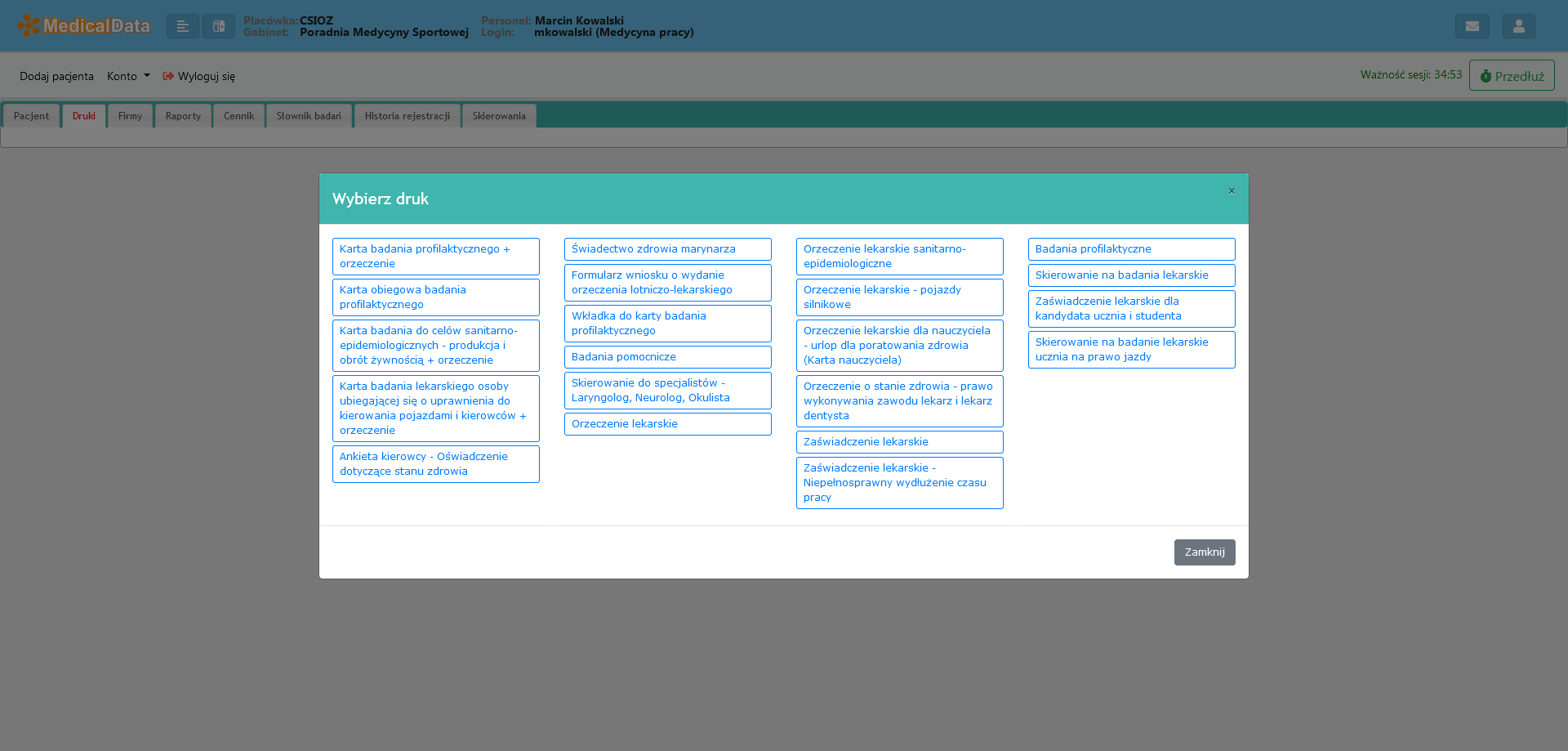Select the Skierowania tab
The height and width of the screenshot is (751, 1568).
[499, 116]
